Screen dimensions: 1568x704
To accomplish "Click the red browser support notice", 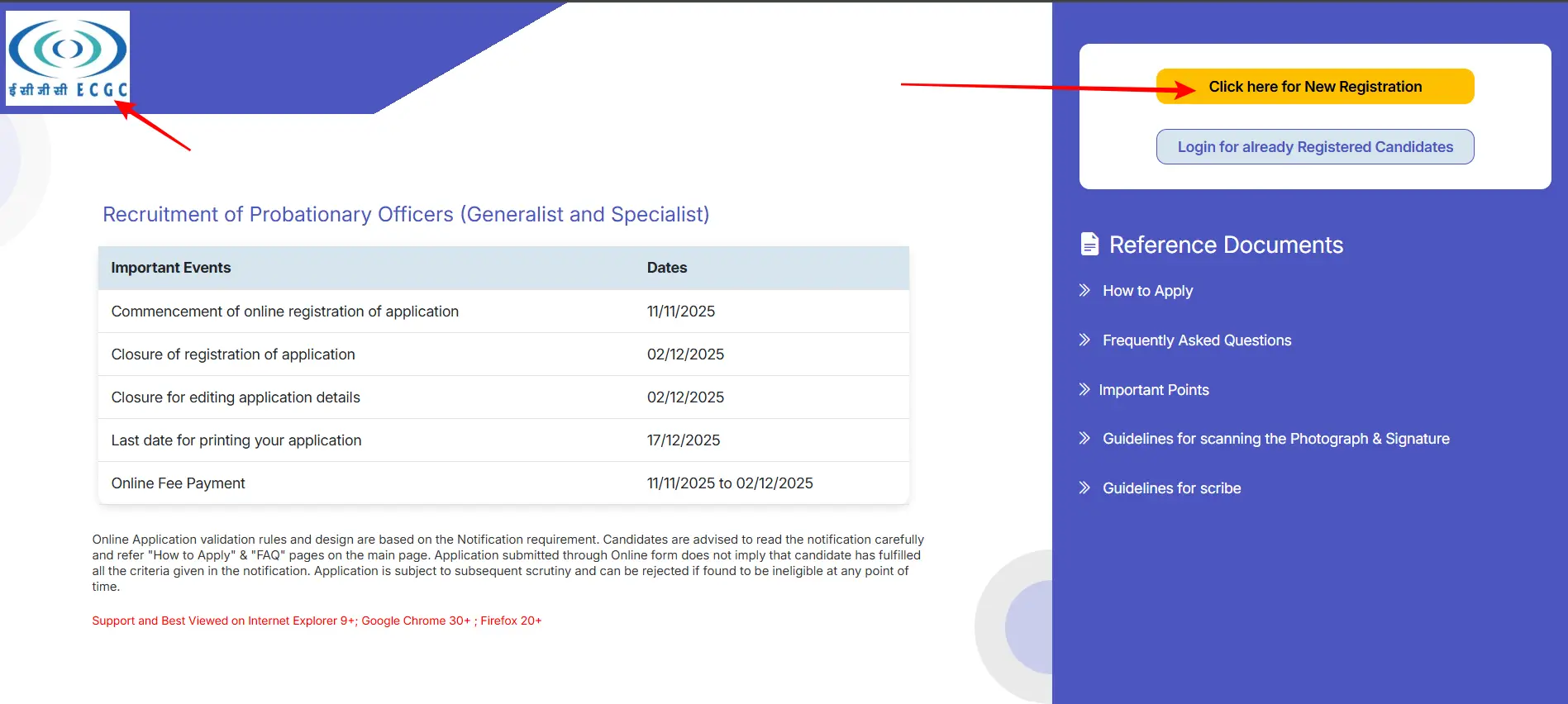I will tap(317, 621).
